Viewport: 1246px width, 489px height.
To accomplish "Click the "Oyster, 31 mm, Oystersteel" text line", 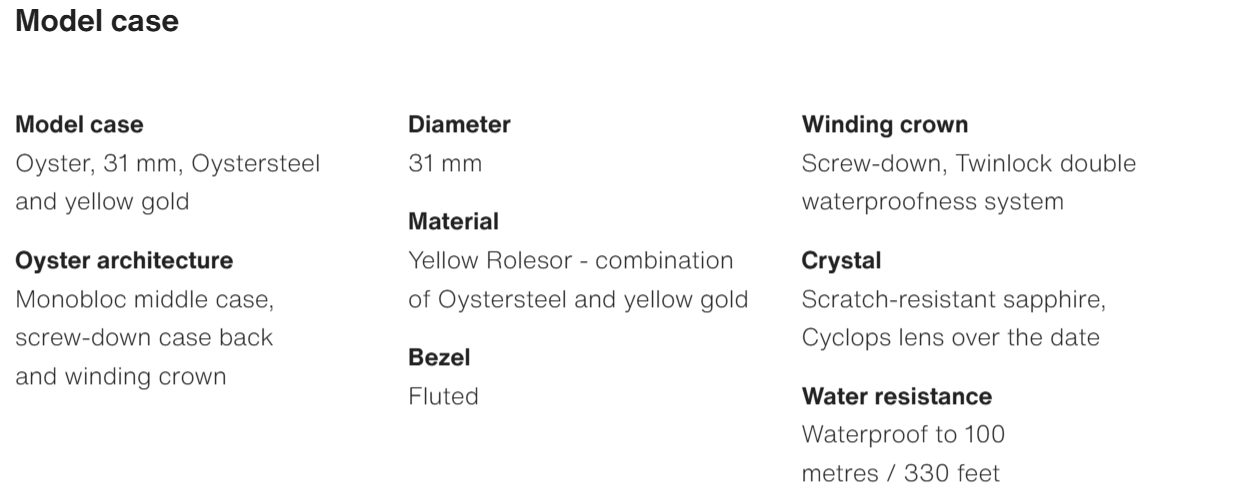I will [x=167, y=164].
